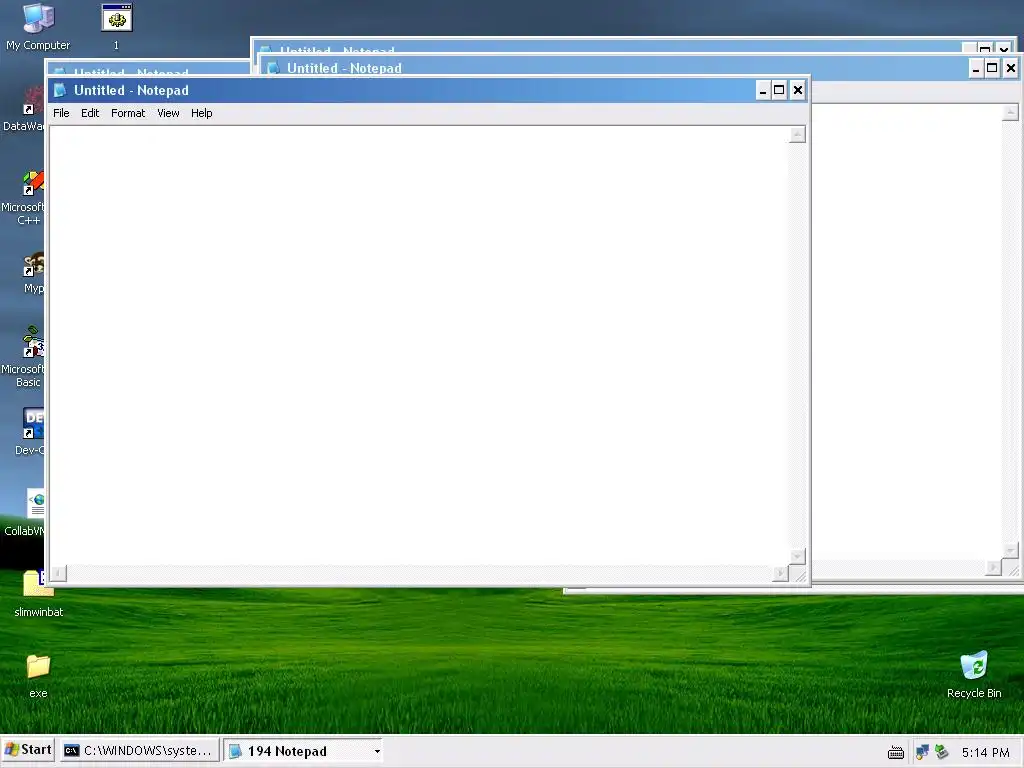The height and width of the screenshot is (768, 1024).
Task: Select the Myp desktop shortcut
Action: 33,273
